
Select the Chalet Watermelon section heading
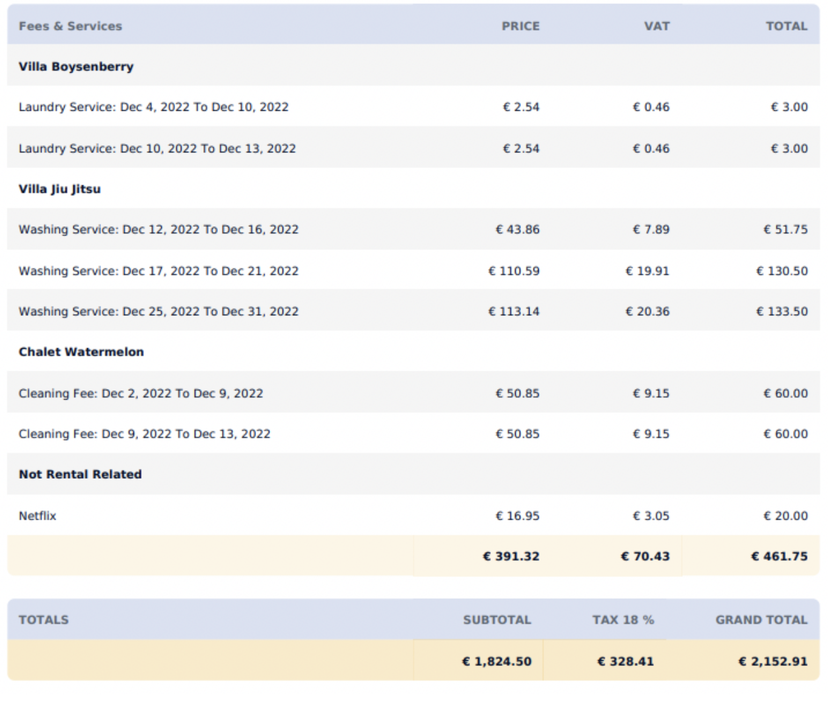[x=80, y=351]
